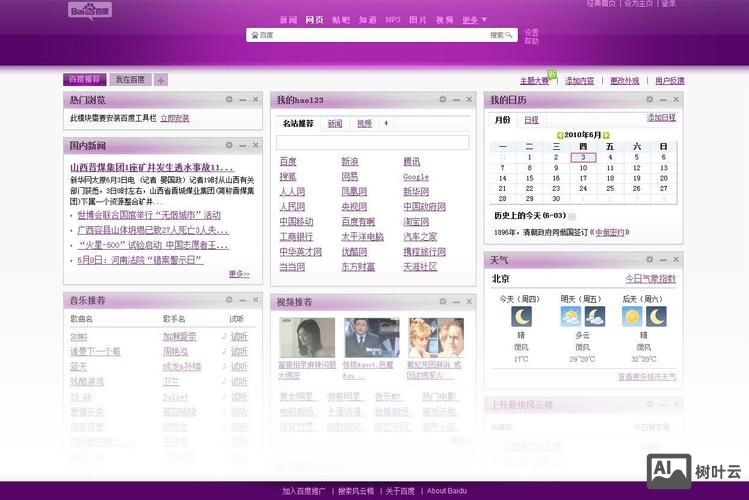Click 添加日程 in calendar module

(662, 117)
